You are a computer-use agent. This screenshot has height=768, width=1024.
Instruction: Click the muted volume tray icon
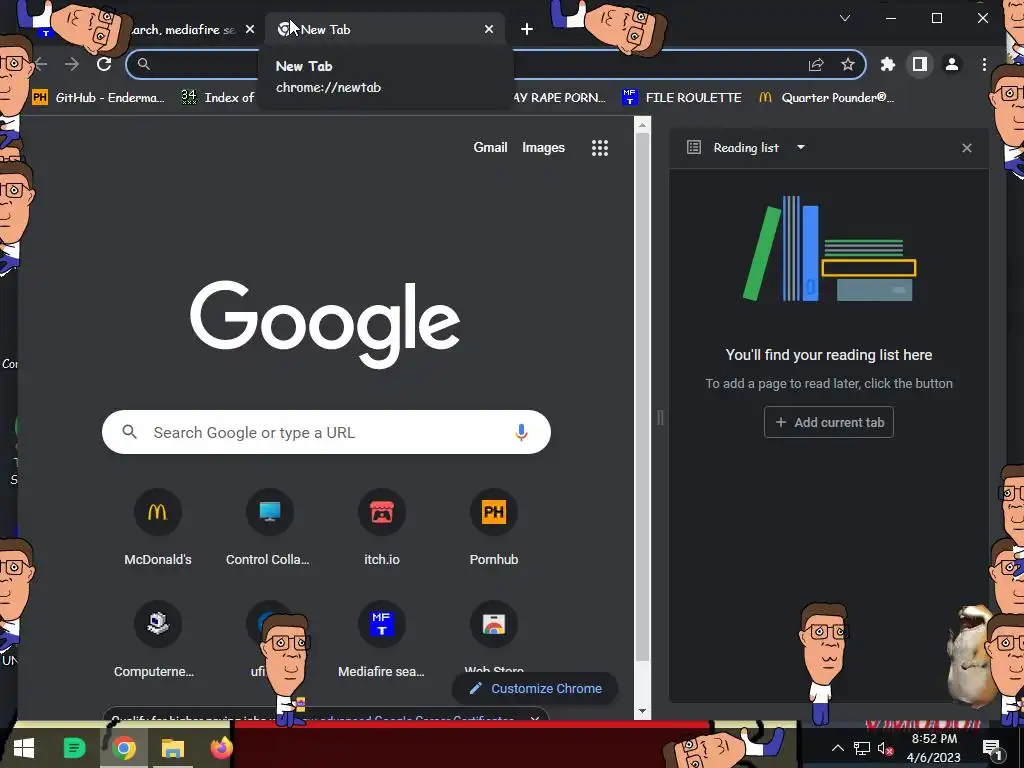coord(885,748)
